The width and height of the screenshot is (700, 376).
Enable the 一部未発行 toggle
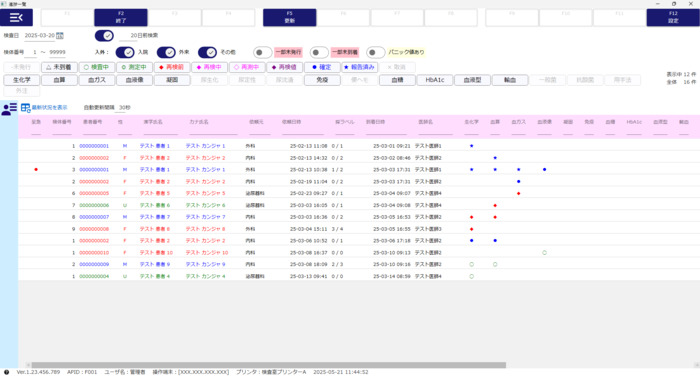262,52
